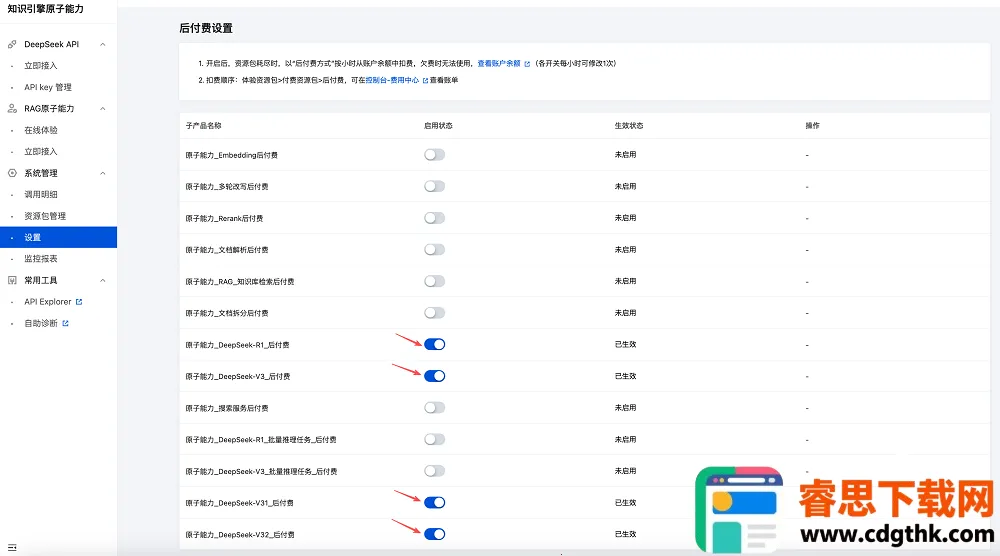Click the 操作 column header

click(812, 126)
